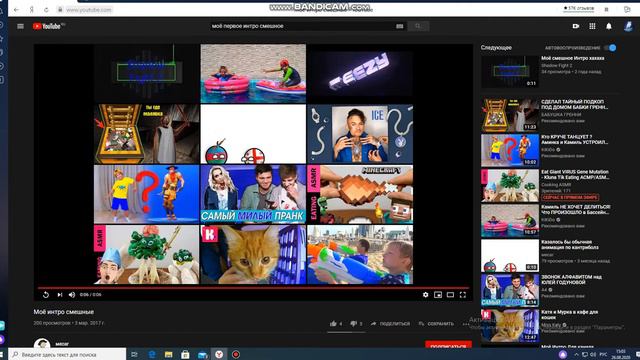This screenshot has height=360, width=640.
Task: Share the video via 'Поделиться'
Action: point(390,324)
